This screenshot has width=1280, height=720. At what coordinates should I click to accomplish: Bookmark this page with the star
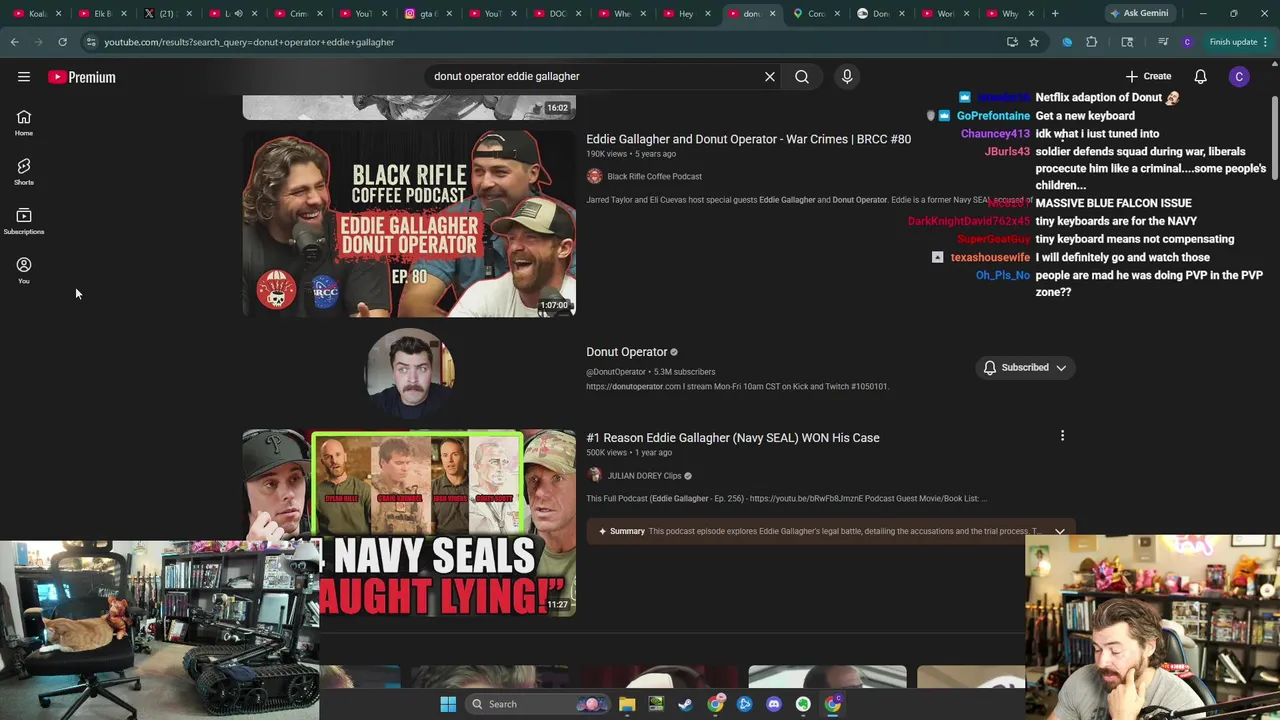coord(1034,42)
